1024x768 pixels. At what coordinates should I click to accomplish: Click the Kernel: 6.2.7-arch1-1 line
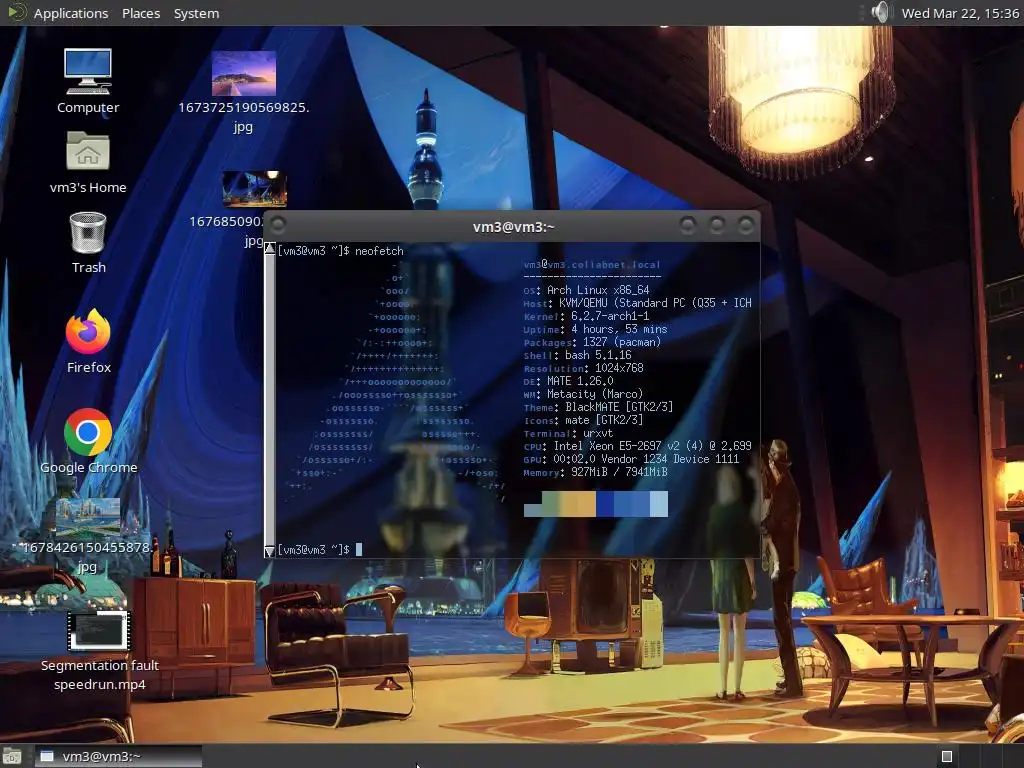click(x=586, y=316)
